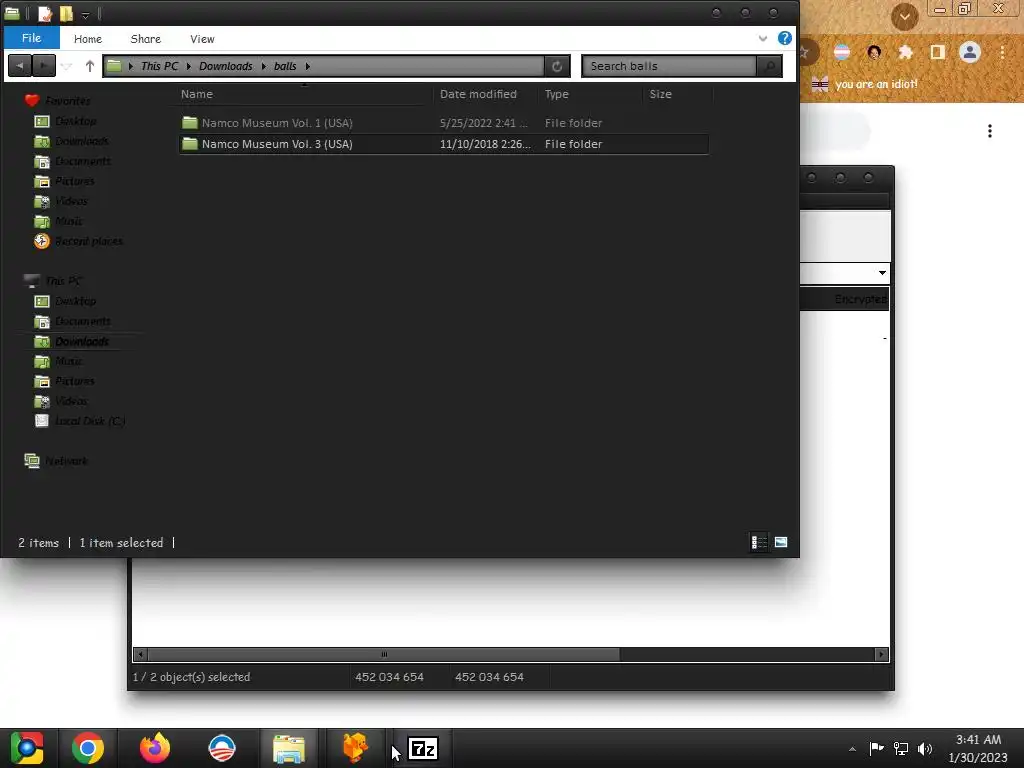This screenshot has width=1024, height=768.
Task: Click the 'Search balls' input field
Action: click(x=669, y=66)
